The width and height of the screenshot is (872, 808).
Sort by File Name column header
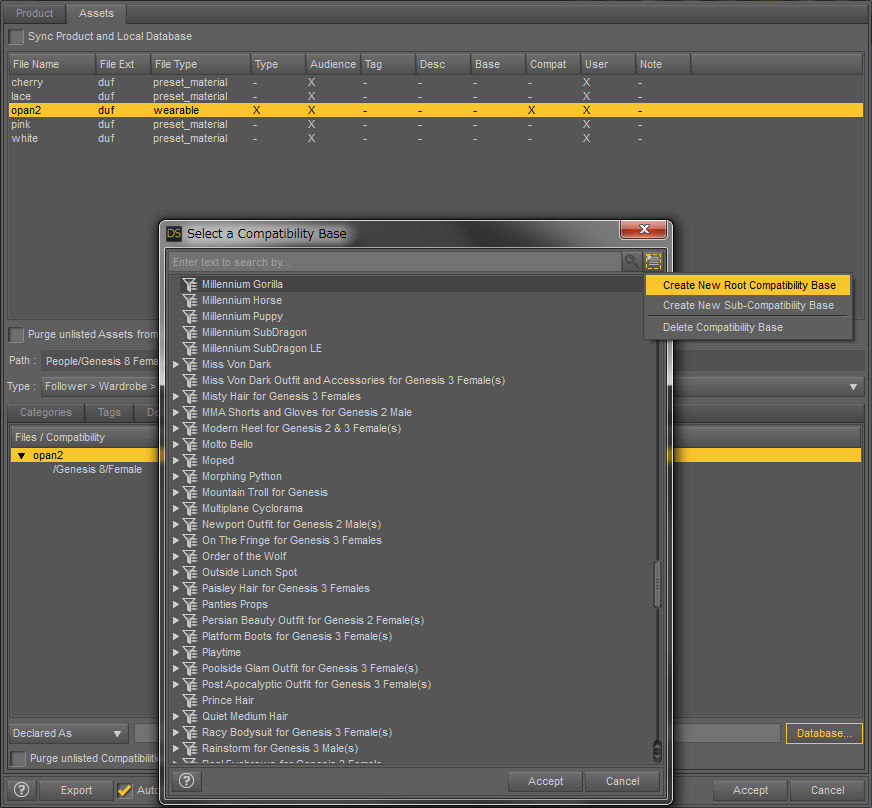[x=52, y=64]
